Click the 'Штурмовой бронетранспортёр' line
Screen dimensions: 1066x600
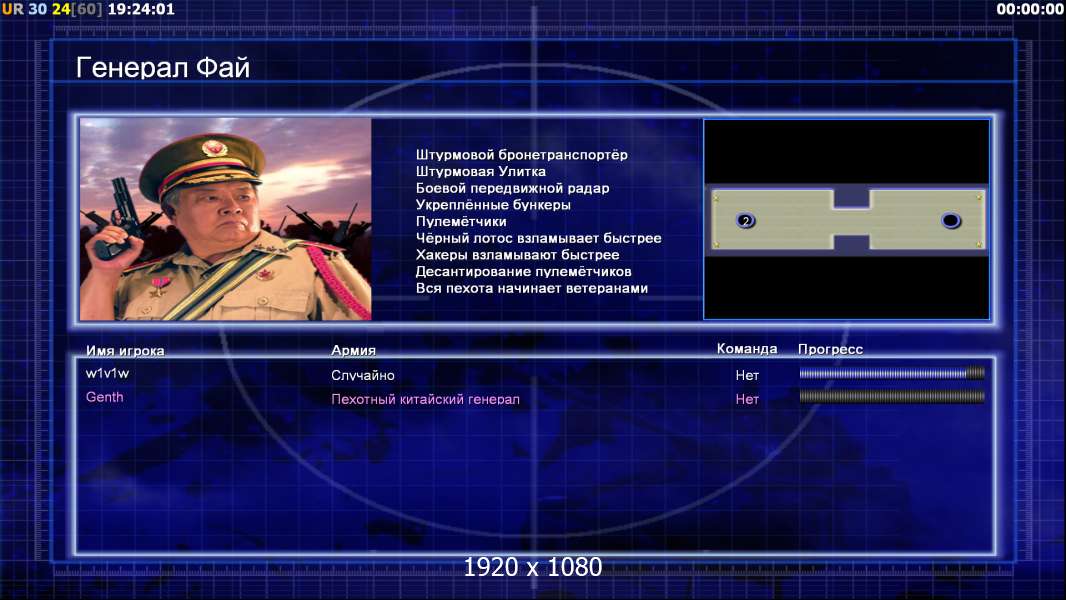click(521, 155)
